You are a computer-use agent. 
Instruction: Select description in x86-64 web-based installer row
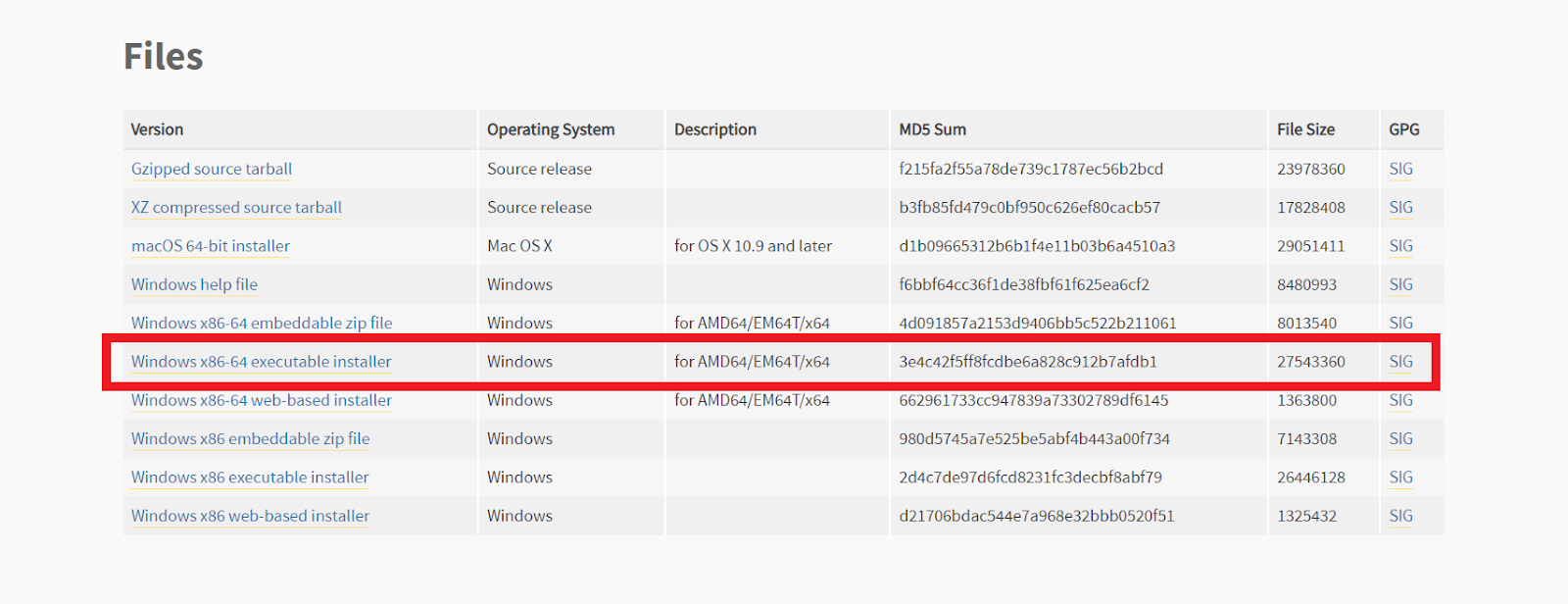(x=752, y=400)
